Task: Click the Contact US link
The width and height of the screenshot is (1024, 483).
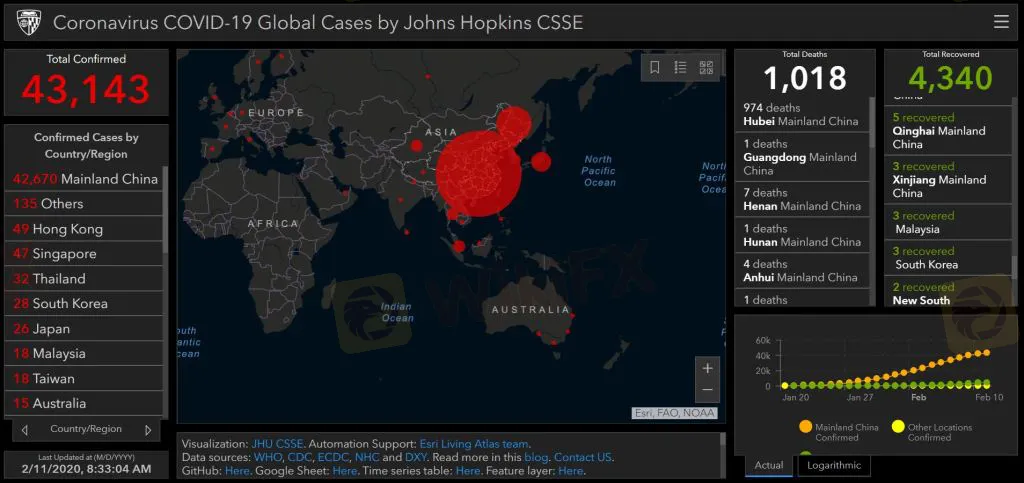Action: pyautogui.click(x=583, y=457)
